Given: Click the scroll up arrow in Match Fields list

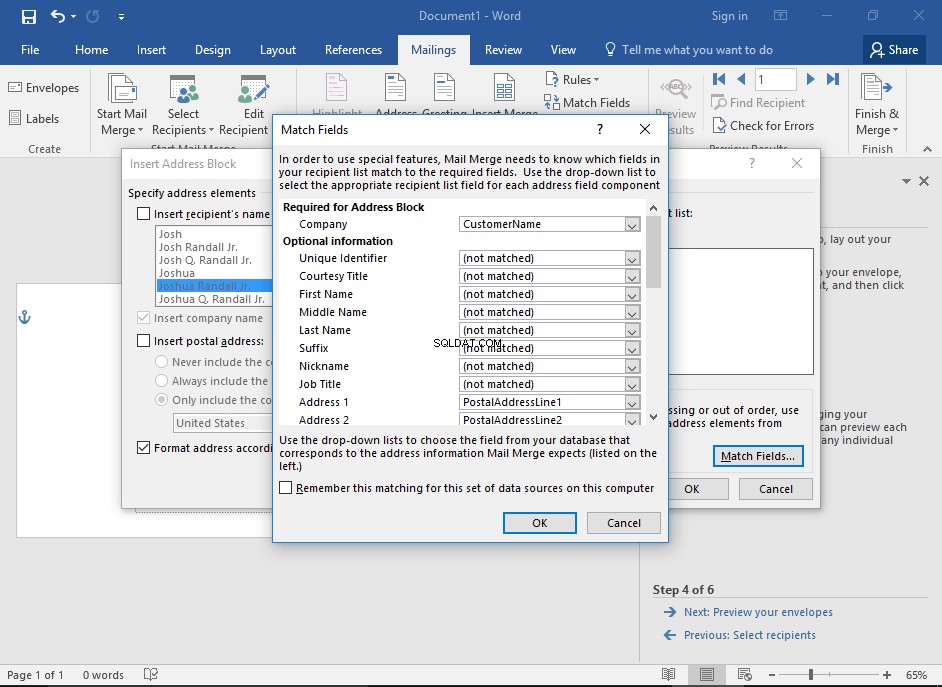Looking at the screenshot, I should pyautogui.click(x=654, y=208).
